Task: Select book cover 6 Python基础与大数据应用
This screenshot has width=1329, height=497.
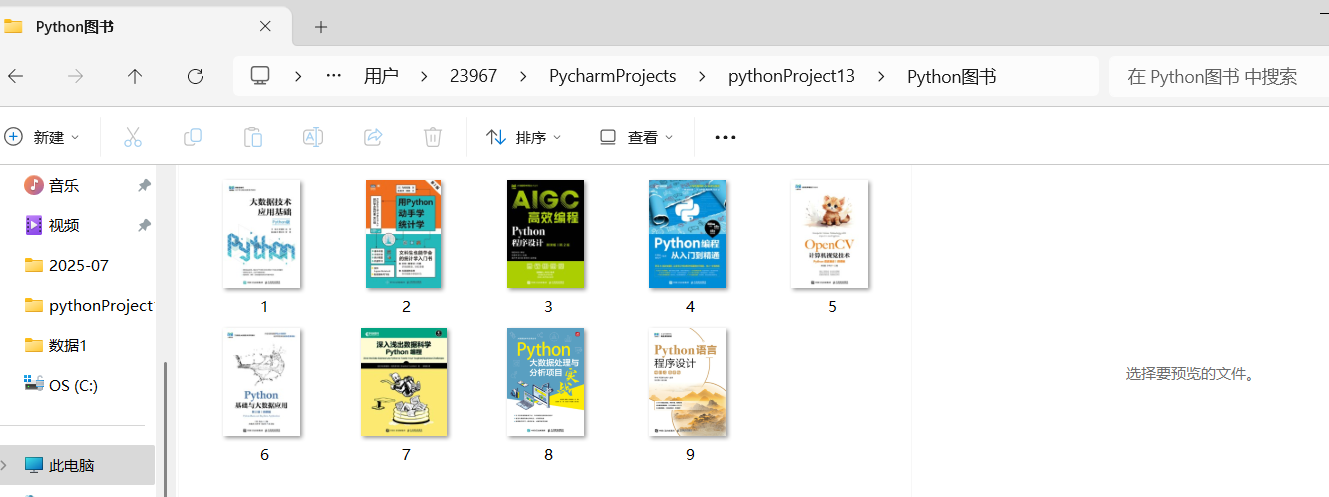Action: point(262,382)
